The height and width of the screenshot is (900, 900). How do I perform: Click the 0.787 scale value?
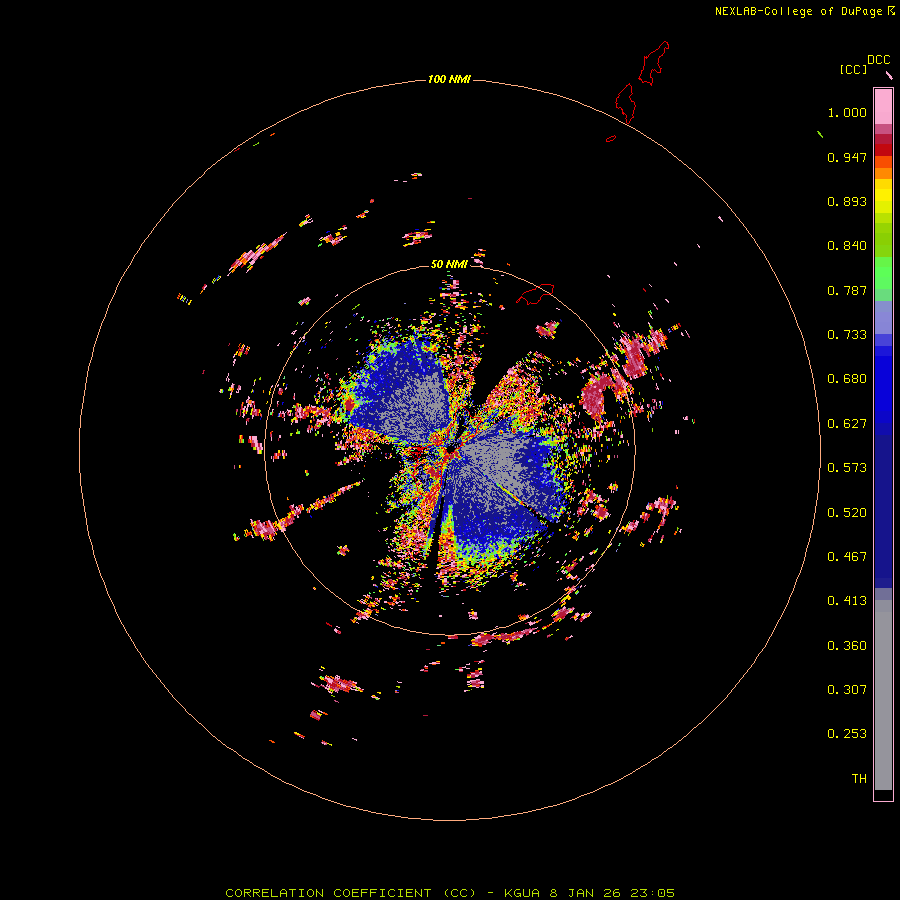coord(847,290)
